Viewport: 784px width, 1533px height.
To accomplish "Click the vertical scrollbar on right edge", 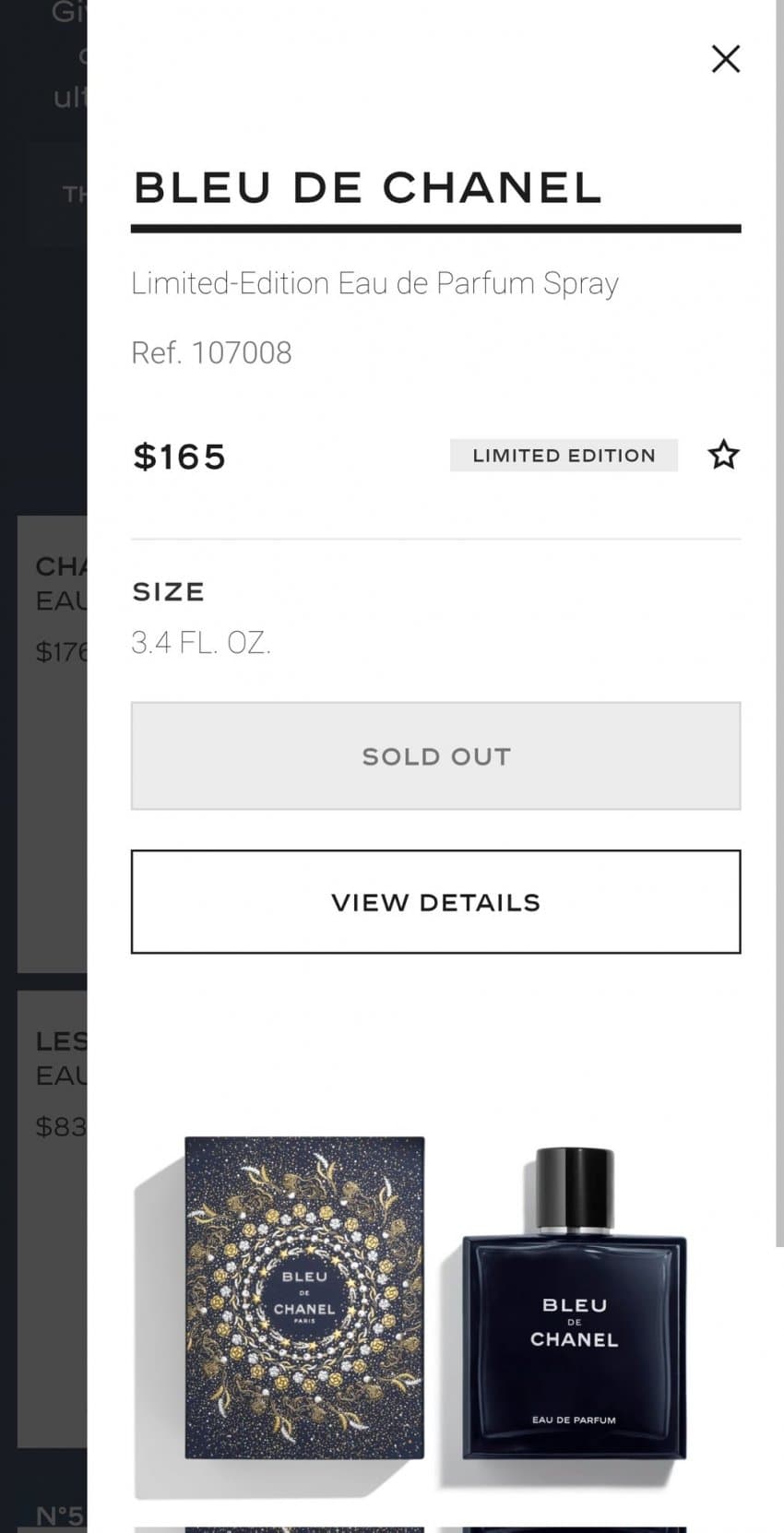I will (779, 646).
